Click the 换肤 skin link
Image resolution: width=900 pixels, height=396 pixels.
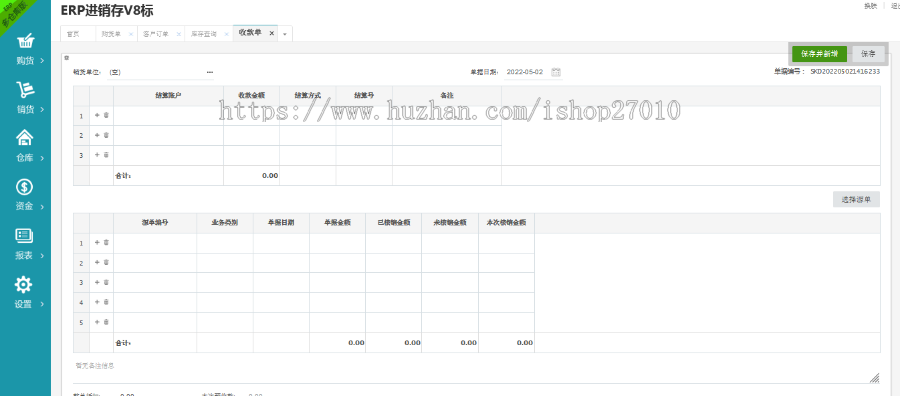tap(870, 6)
